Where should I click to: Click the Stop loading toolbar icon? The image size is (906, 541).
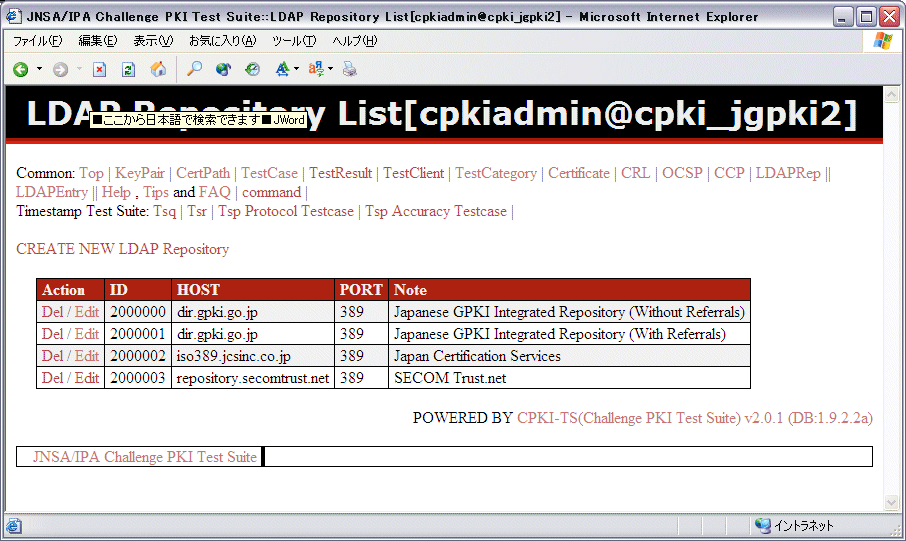click(99, 70)
